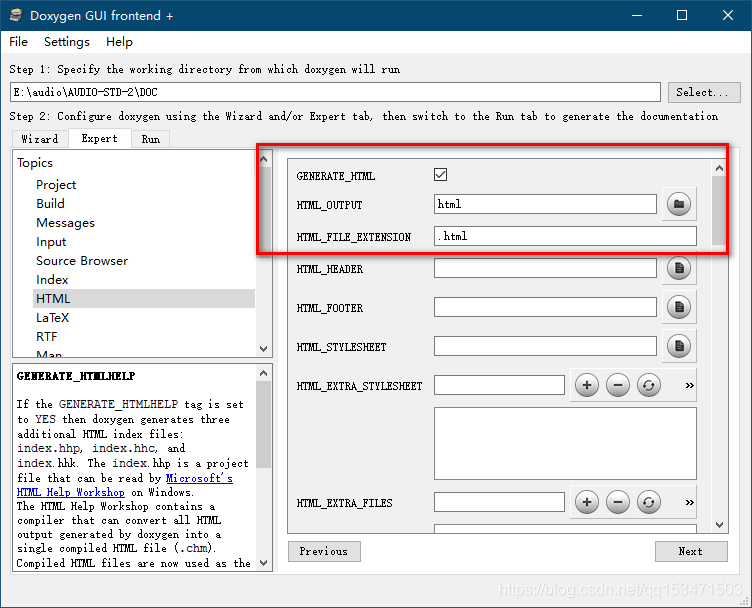Add entry to HTML_EXTRA_FILES list
This screenshot has width=752, height=608.
tap(587, 502)
